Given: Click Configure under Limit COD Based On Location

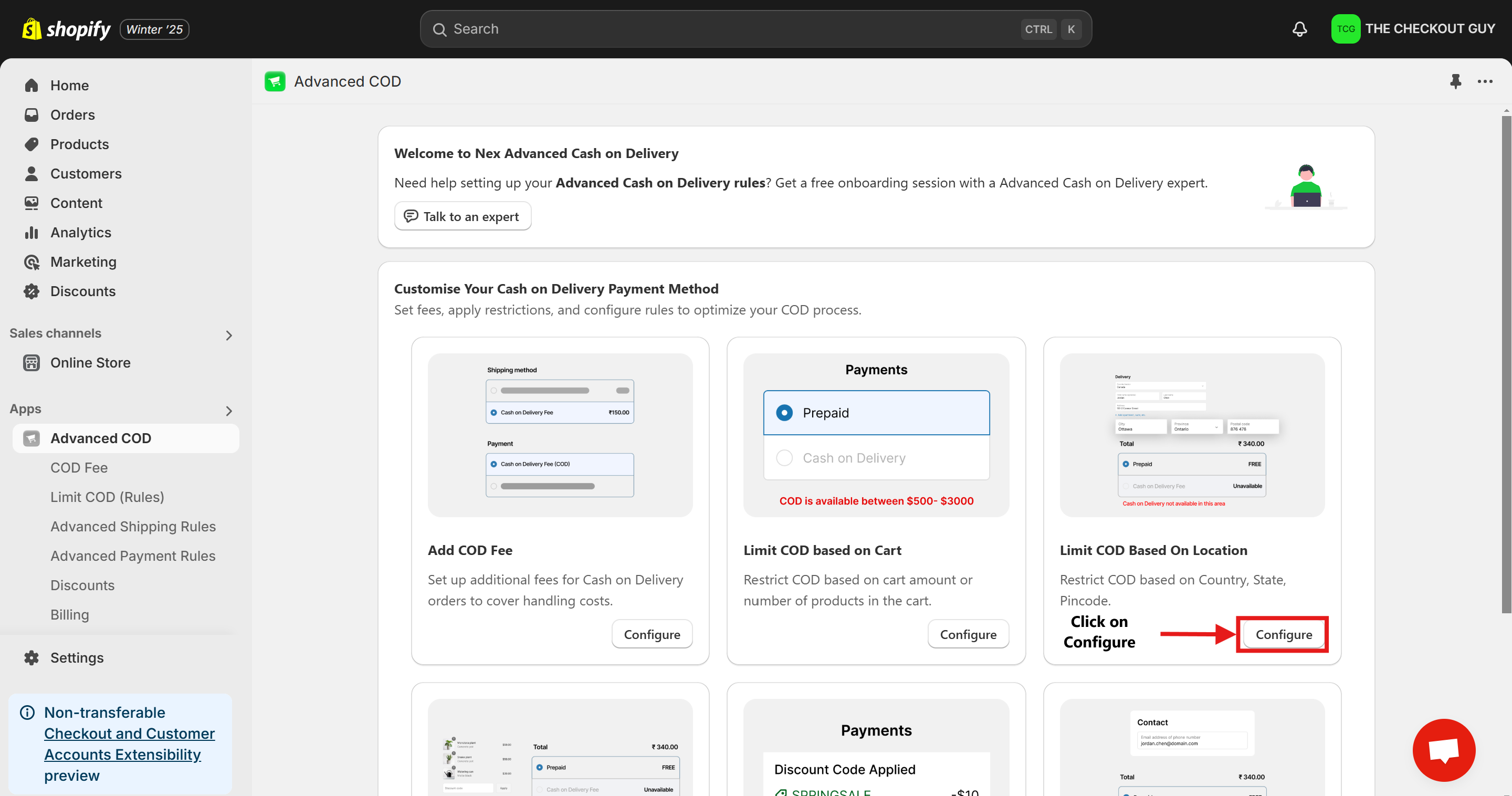Looking at the screenshot, I should [x=1283, y=635].
